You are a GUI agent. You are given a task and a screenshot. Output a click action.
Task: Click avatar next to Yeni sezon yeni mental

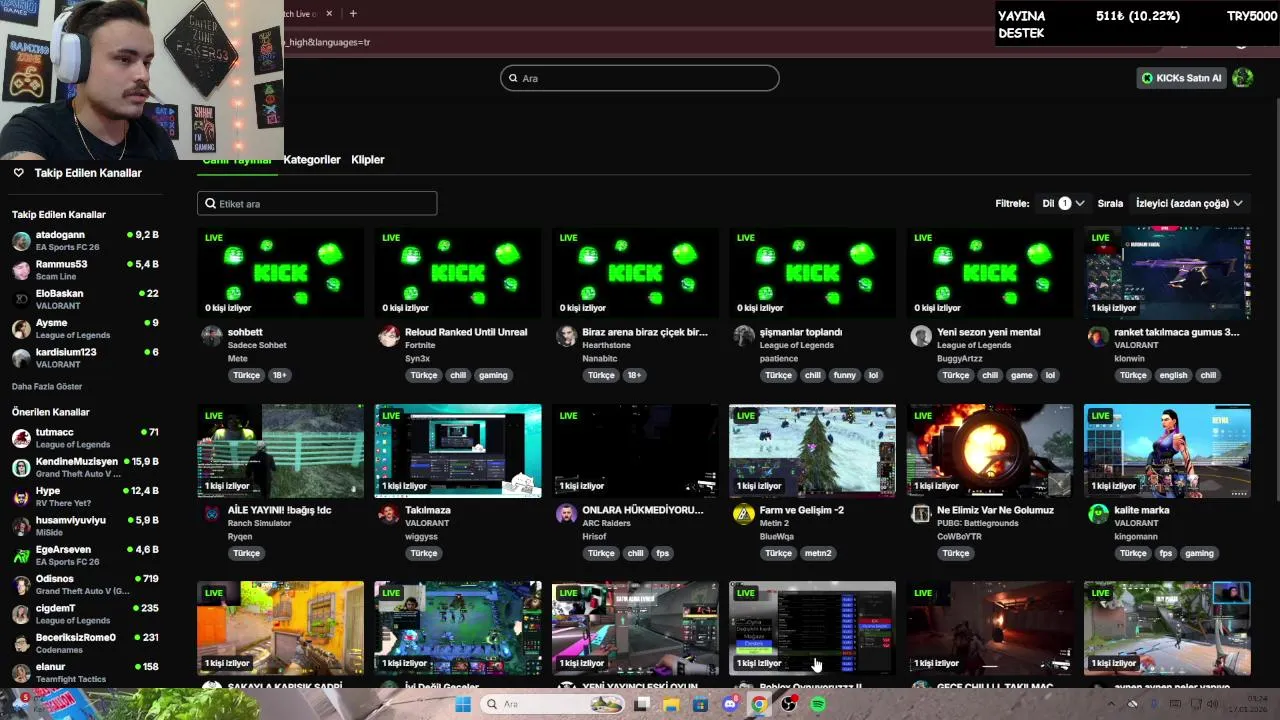(921, 336)
